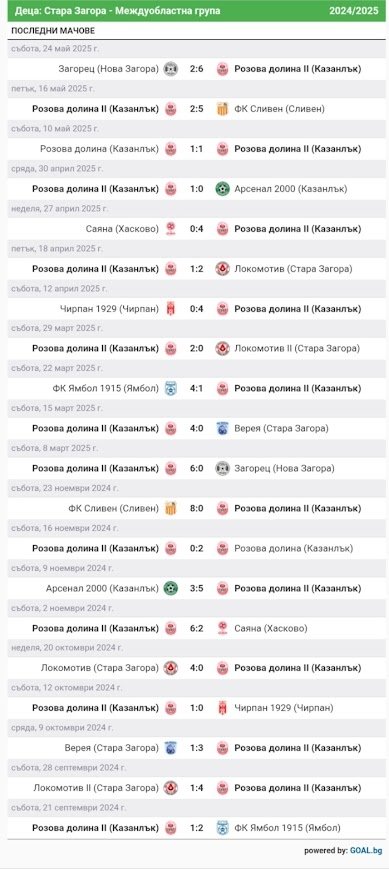Click Саяна logo in 27 април match
The width and height of the screenshot is (389, 869).
(171, 229)
